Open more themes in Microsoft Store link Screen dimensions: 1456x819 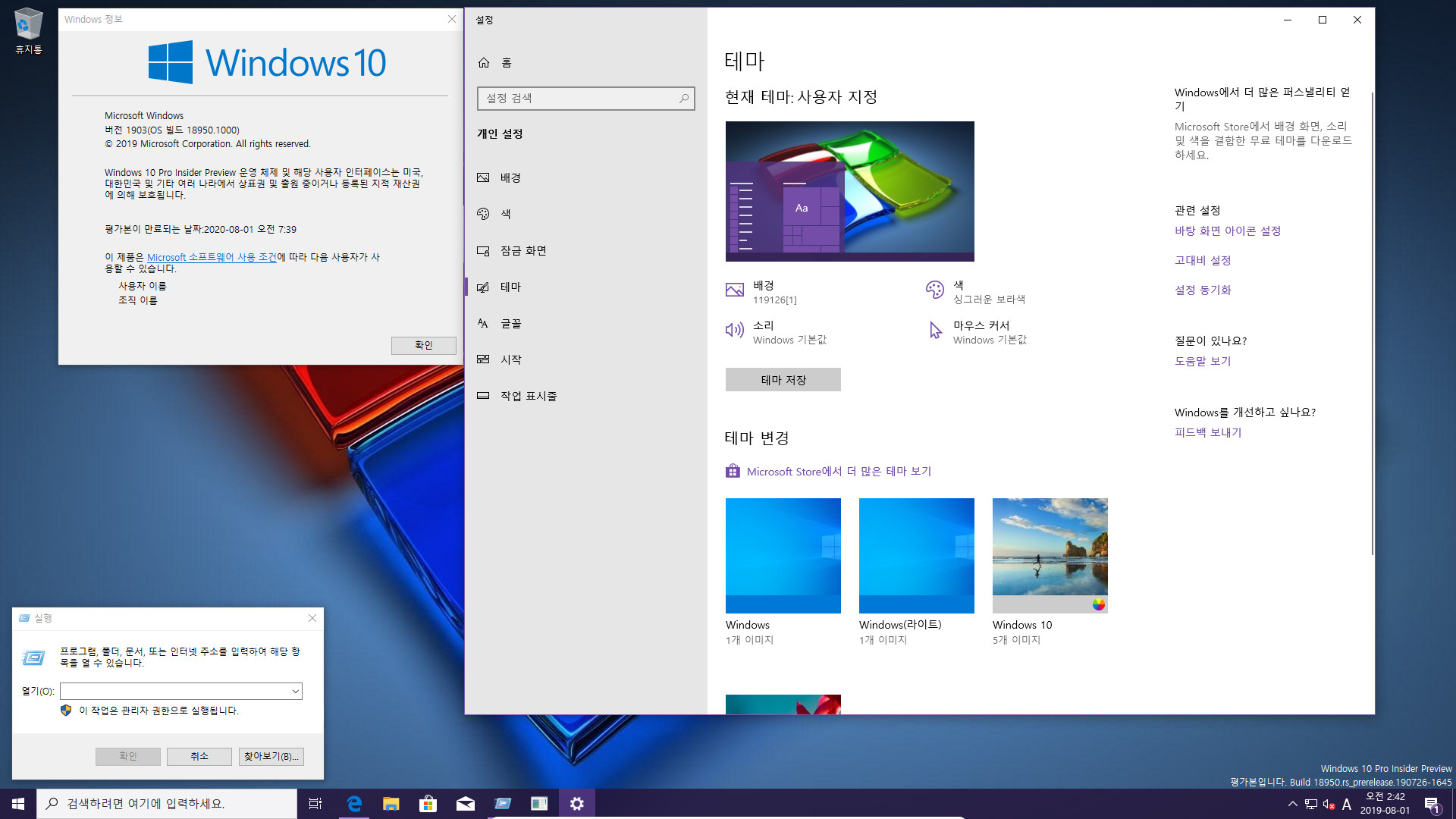(839, 471)
